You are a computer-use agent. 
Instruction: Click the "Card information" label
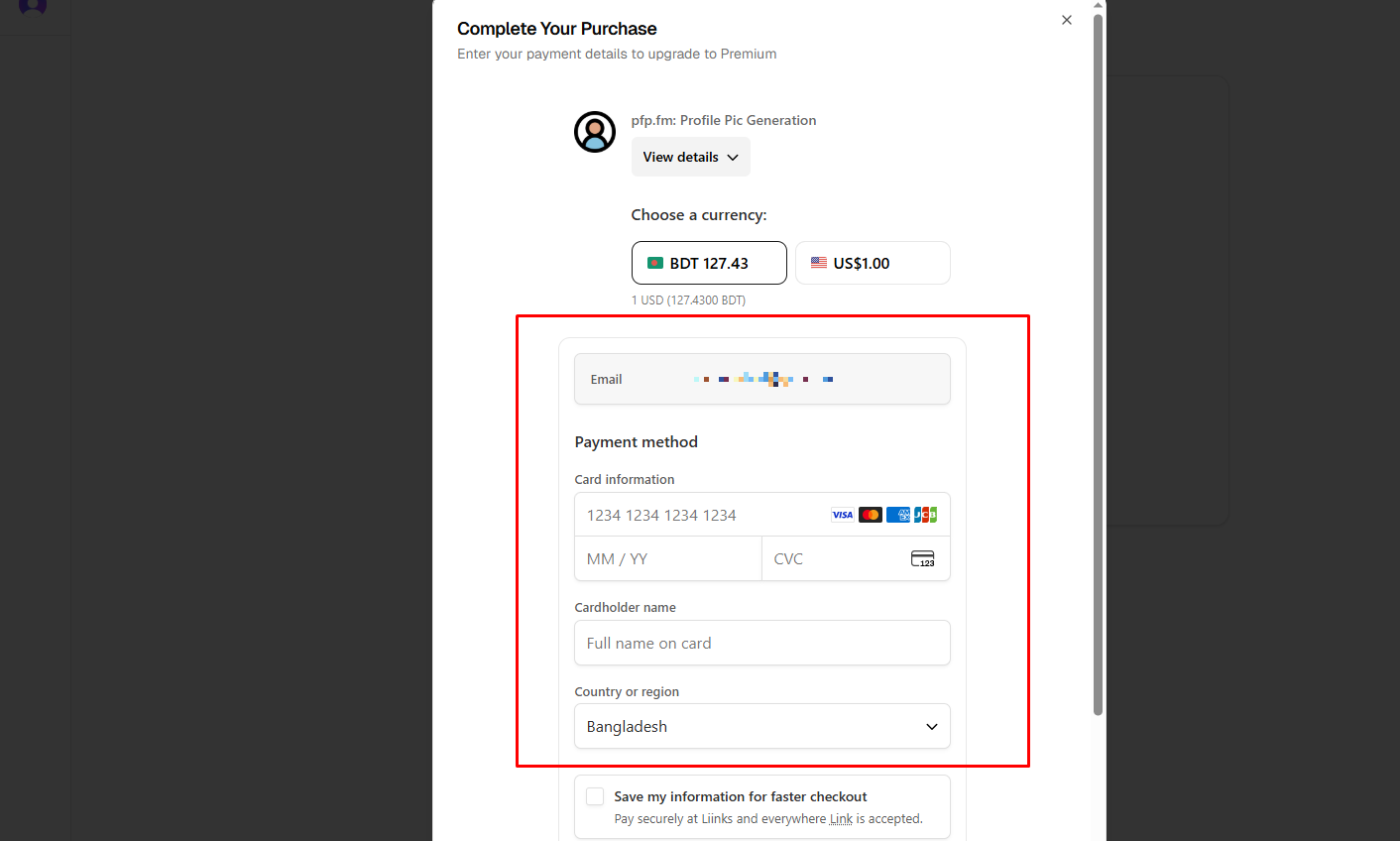(625, 479)
